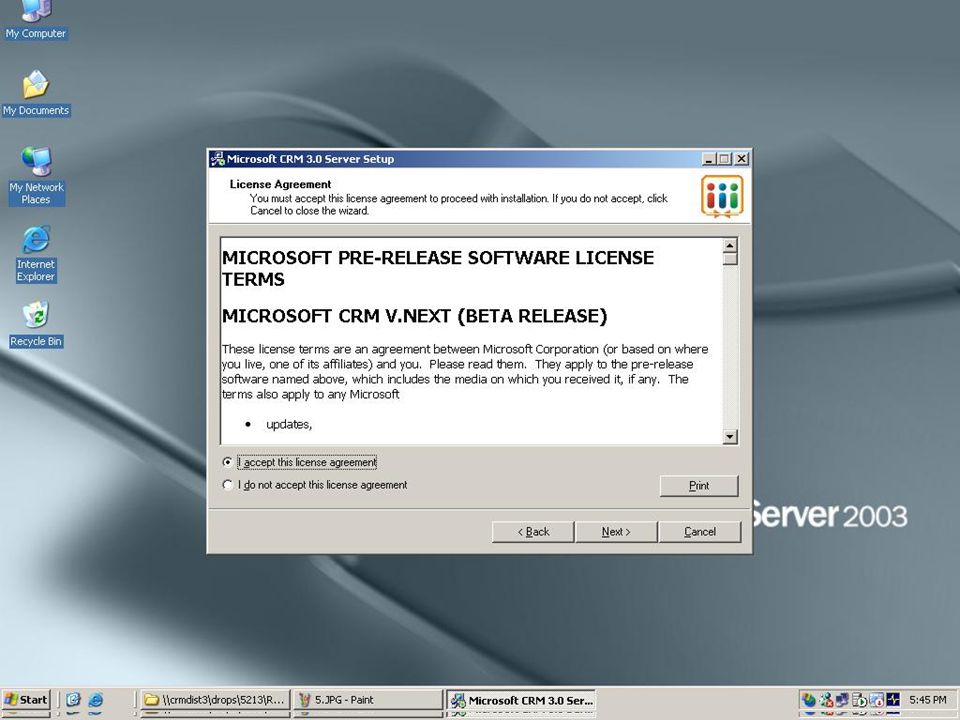
Task: Click the license scrollbar thumb
Action: click(730, 259)
